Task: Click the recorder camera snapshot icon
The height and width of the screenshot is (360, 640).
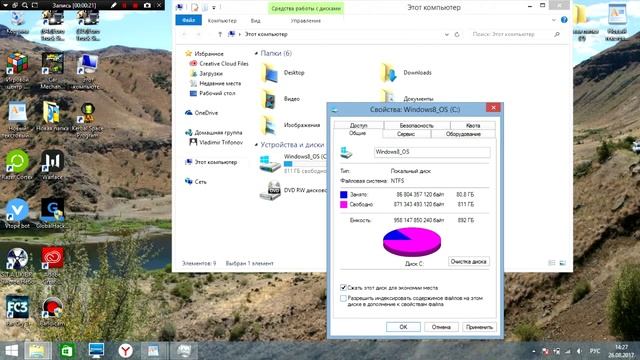Action: 147,5
